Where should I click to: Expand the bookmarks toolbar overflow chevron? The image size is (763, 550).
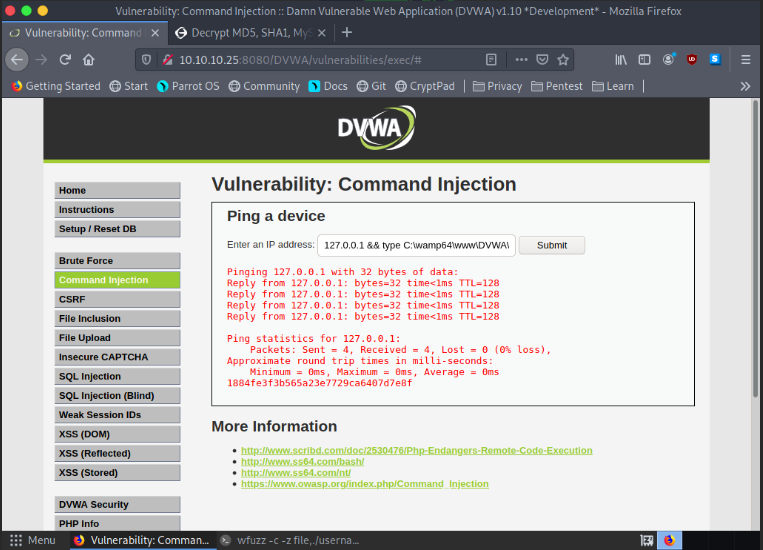coord(744,86)
